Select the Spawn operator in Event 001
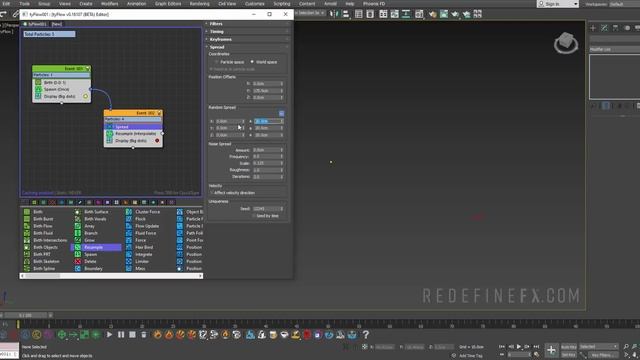Viewport: 640px width, 360px height. [61, 89]
